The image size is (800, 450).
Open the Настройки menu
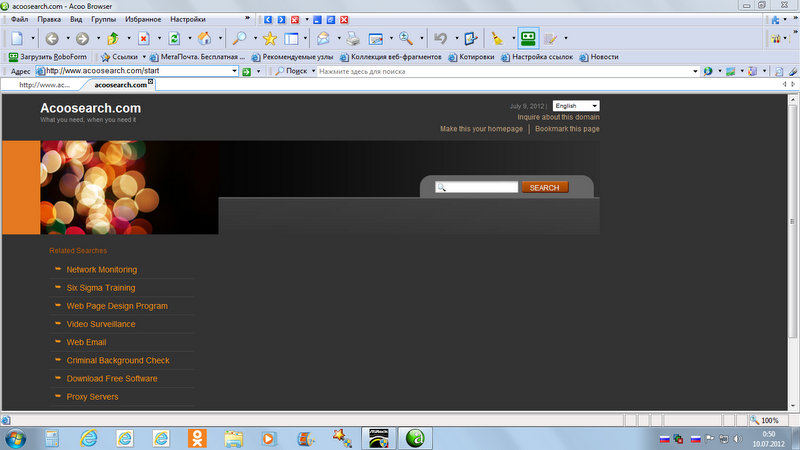point(188,19)
